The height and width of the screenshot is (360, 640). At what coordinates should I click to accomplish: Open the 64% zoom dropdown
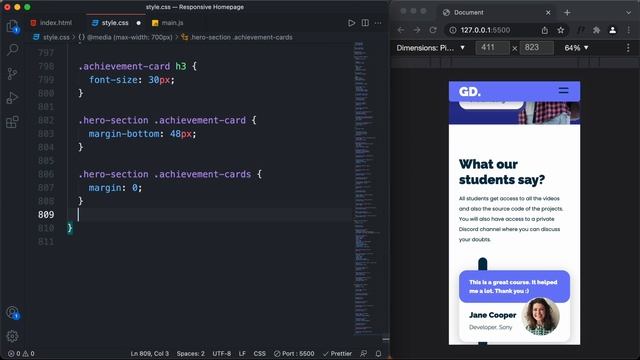point(576,48)
